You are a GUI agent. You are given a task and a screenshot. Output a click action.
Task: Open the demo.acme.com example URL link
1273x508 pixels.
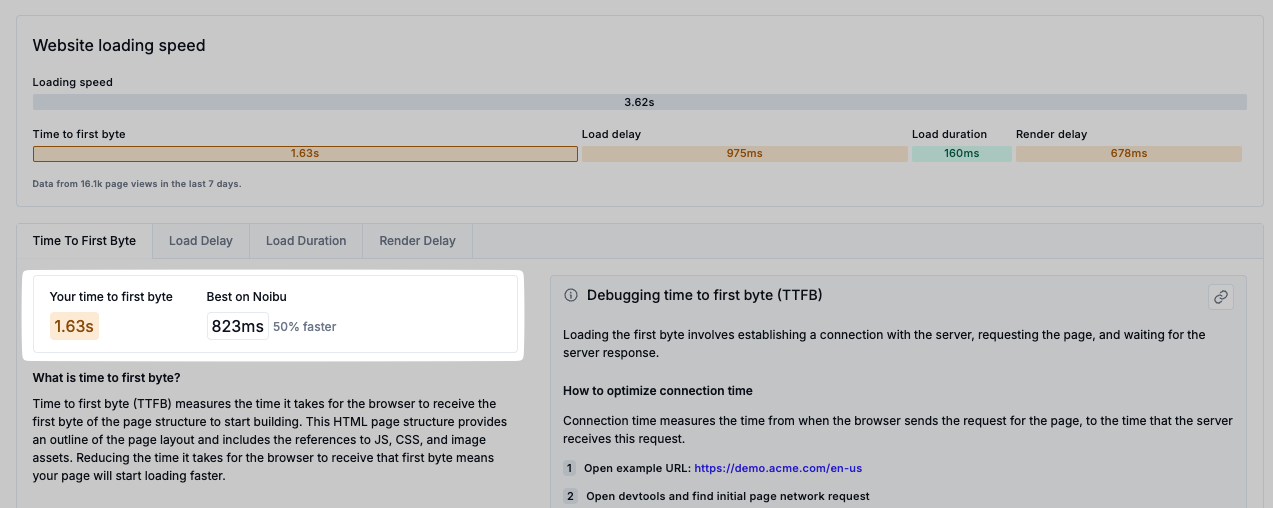pyautogui.click(x=778, y=468)
